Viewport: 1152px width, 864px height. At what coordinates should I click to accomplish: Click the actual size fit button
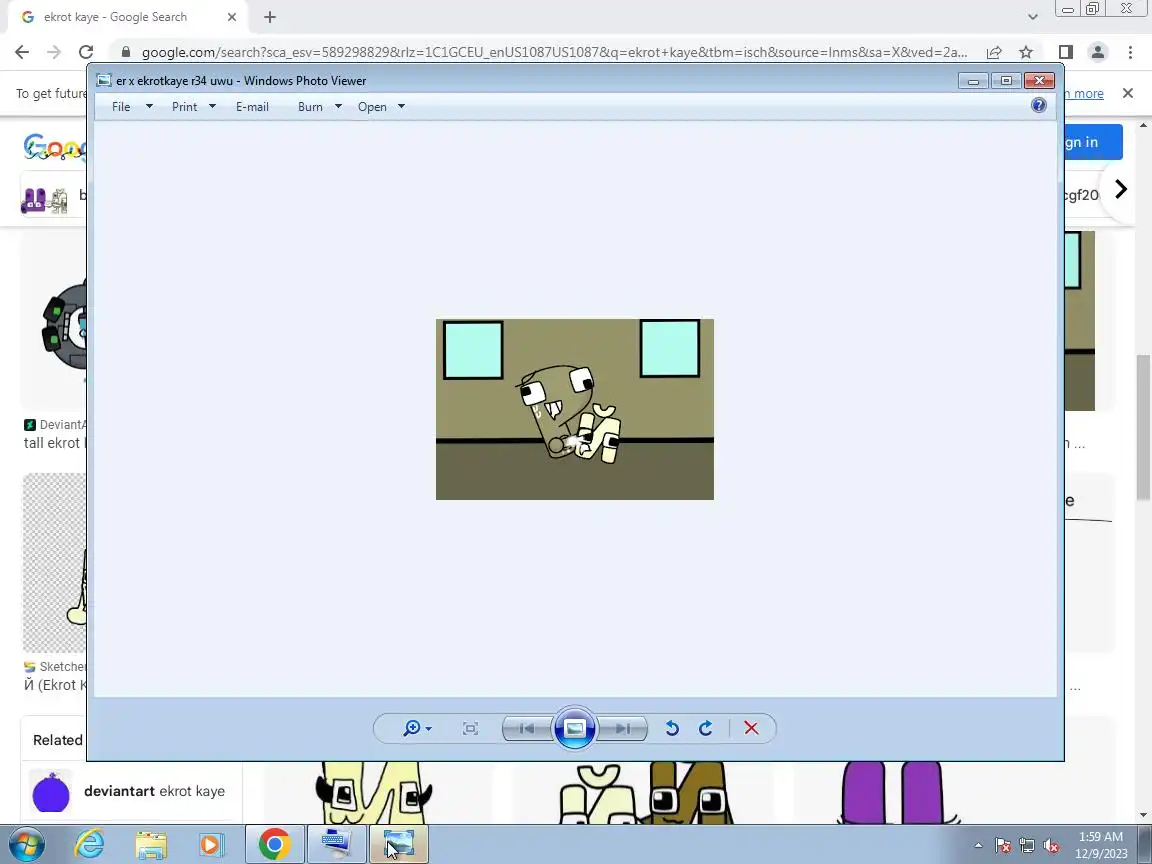click(x=470, y=728)
